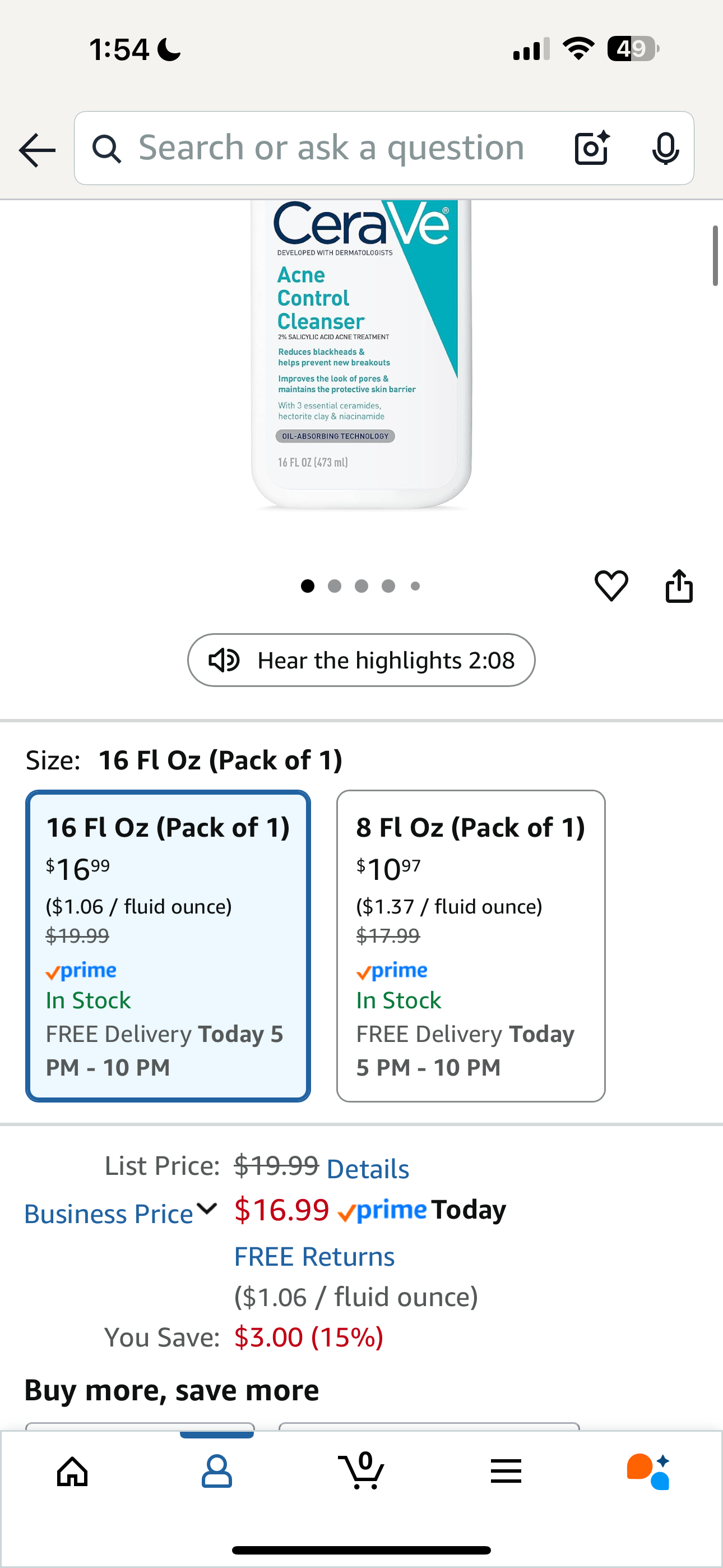Play Hear the highlights audio
This screenshot has width=723, height=1568.
[361, 661]
